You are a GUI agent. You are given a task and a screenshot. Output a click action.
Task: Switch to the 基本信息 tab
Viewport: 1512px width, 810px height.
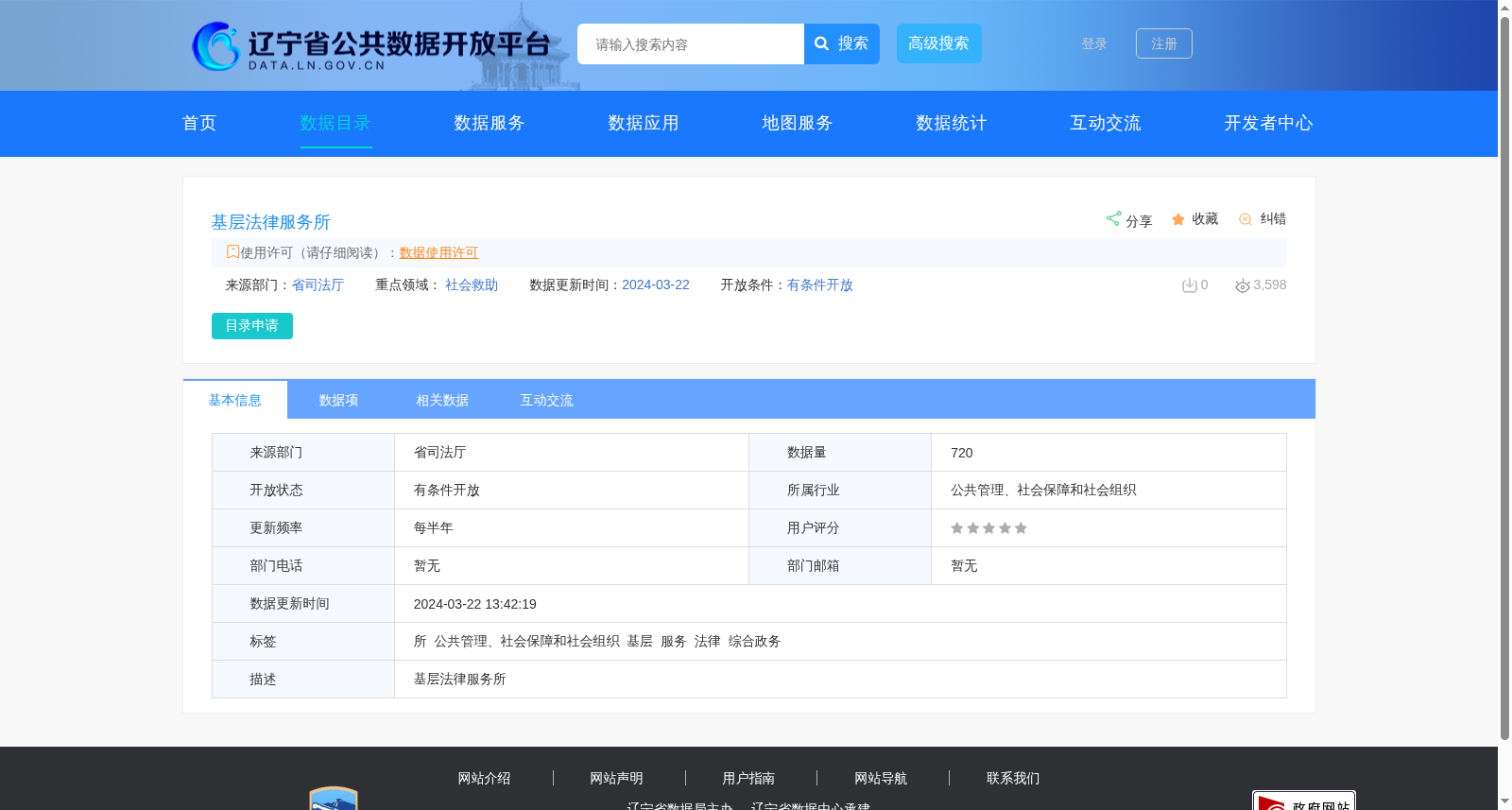point(235,400)
